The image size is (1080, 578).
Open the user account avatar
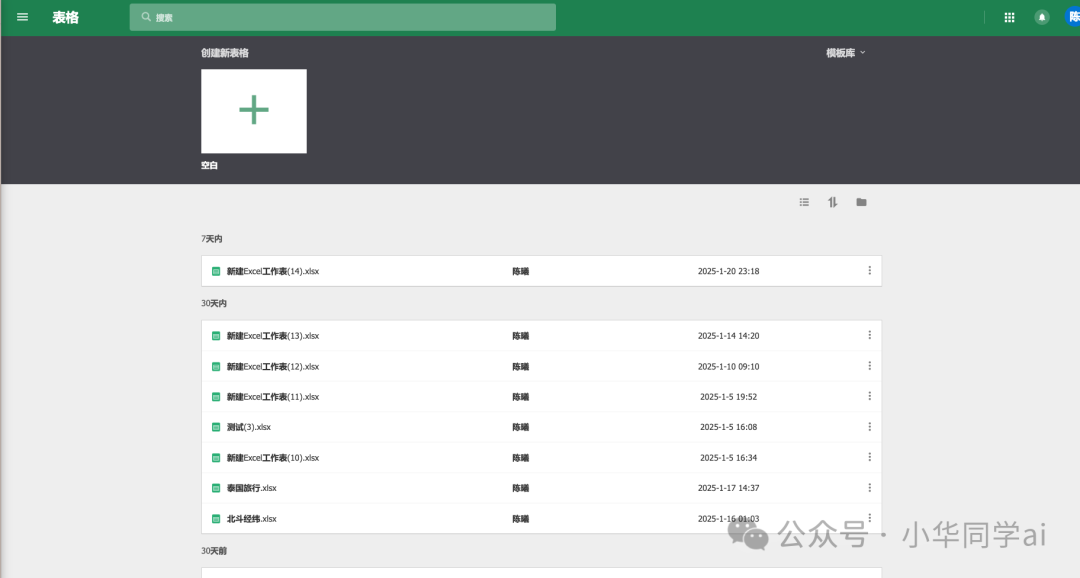[1072, 17]
